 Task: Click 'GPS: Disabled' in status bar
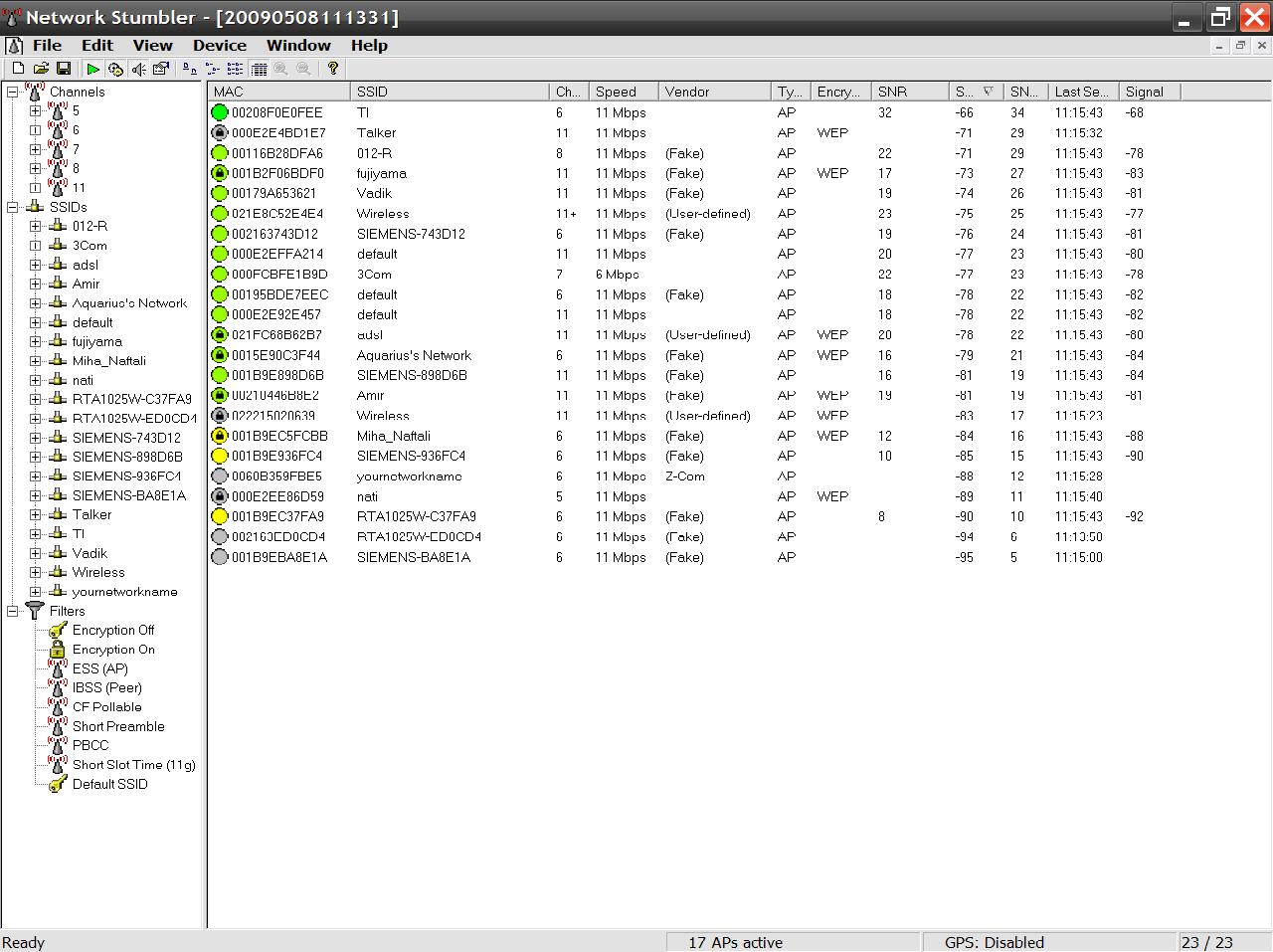[x=995, y=942]
